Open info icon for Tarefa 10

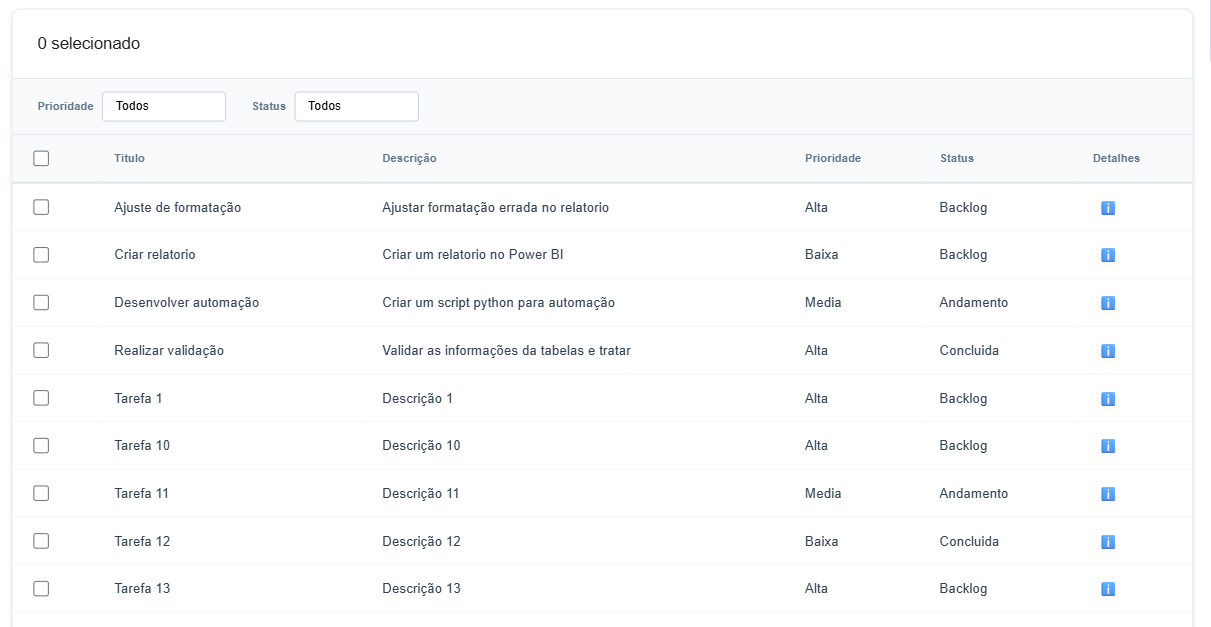pyautogui.click(x=1107, y=446)
